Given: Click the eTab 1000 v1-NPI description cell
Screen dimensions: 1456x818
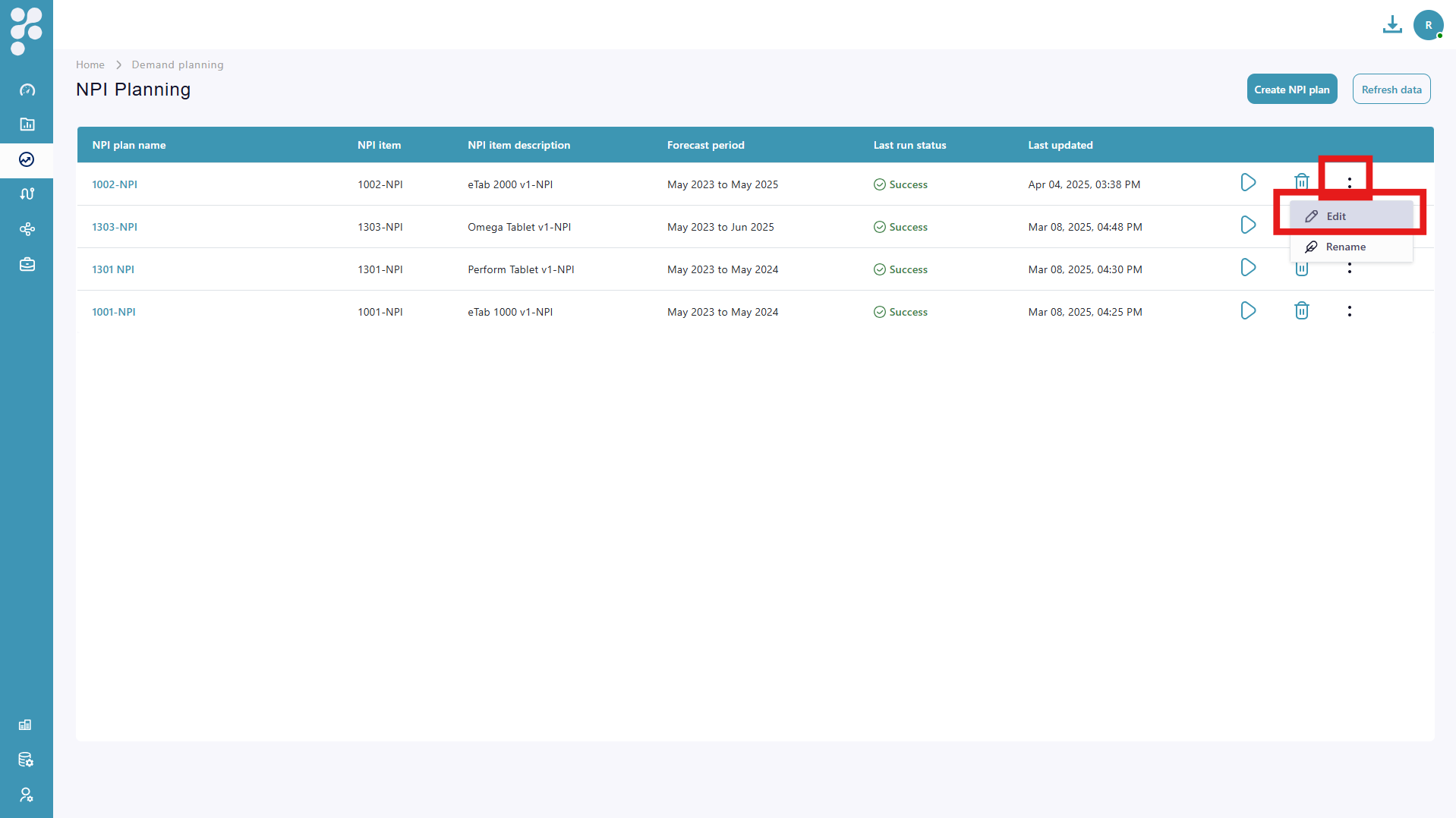Looking at the screenshot, I should [x=510, y=312].
